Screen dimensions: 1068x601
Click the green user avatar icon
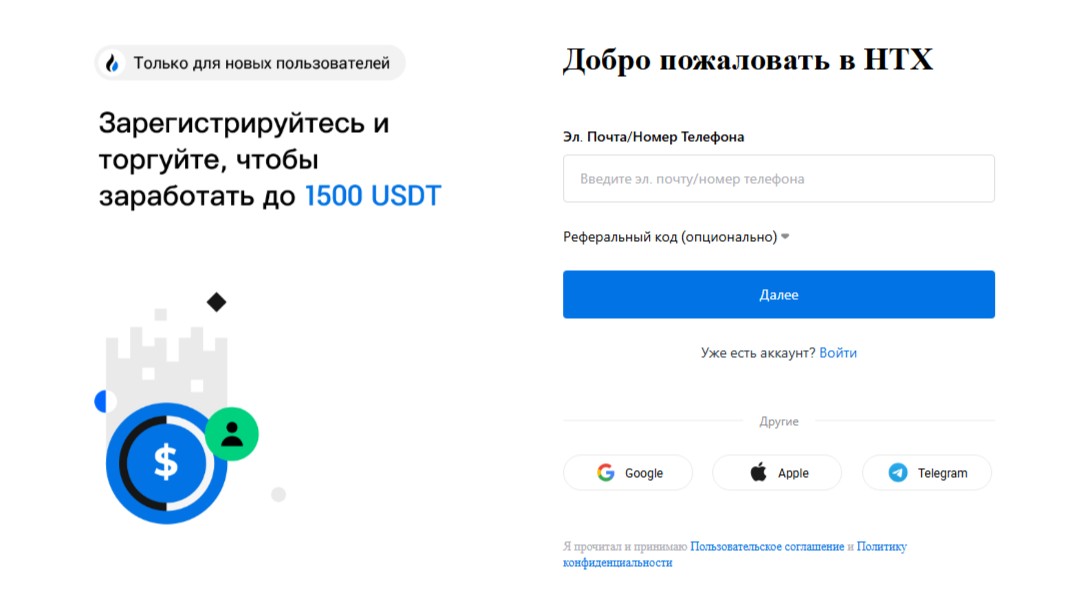click(232, 433)
